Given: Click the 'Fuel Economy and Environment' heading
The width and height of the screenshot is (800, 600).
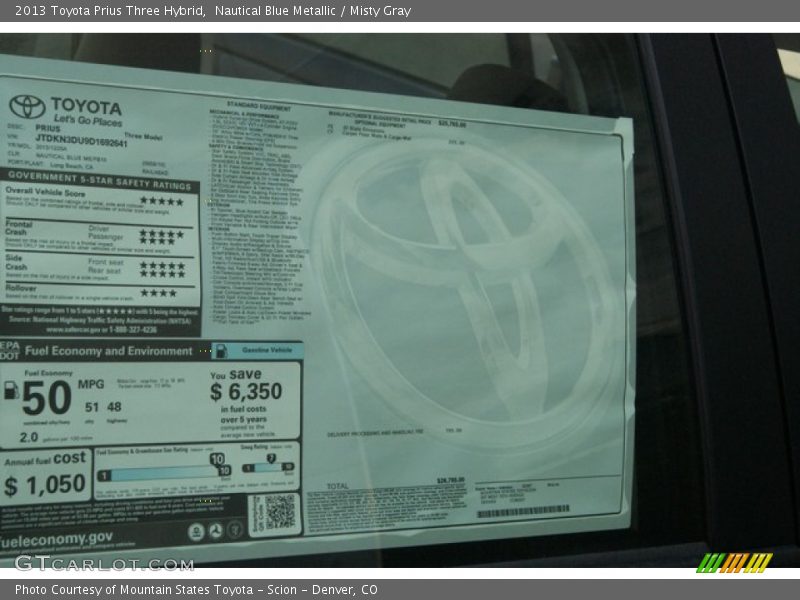Looking at the screenshot, I should (109, 351).
